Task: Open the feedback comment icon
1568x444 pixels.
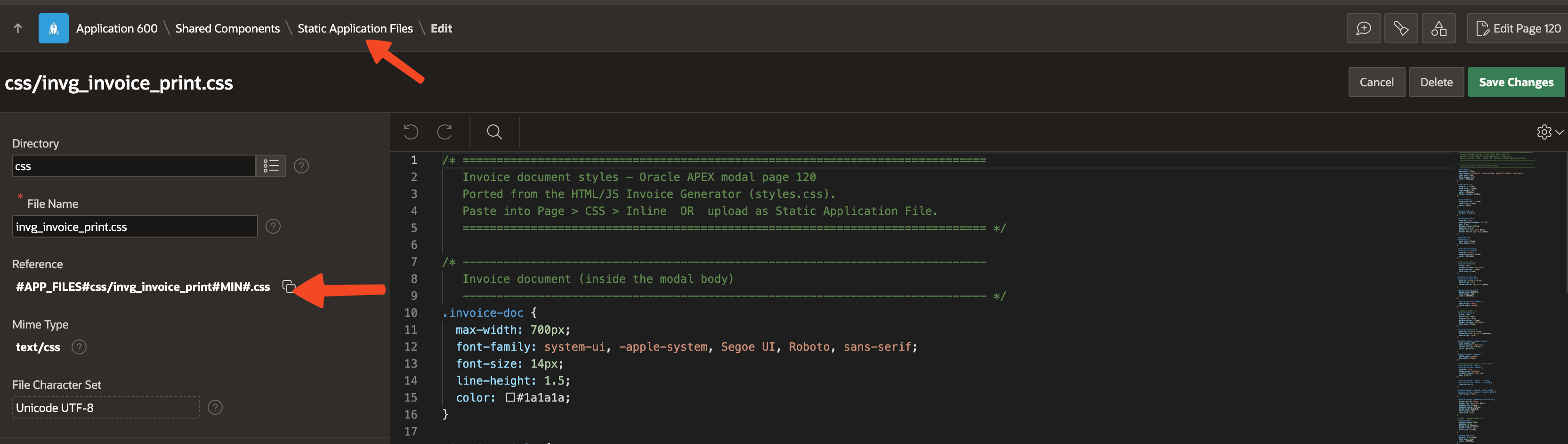Action: pyautogui.click(x=1363, y=28)
